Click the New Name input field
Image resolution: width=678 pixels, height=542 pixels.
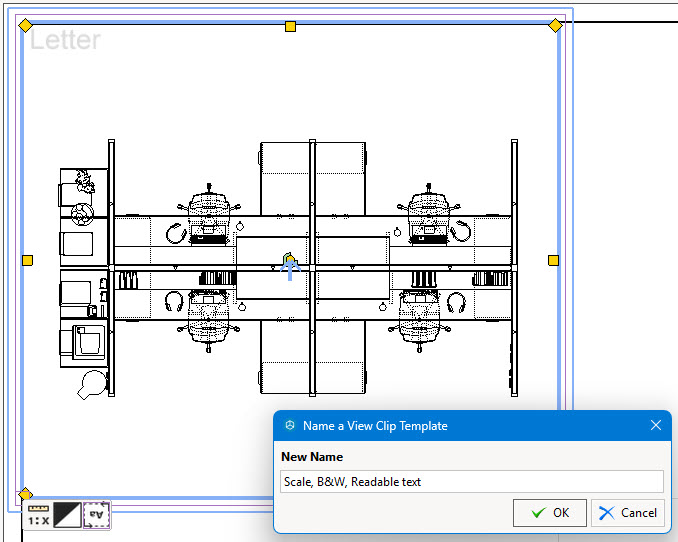coord(472,481)
